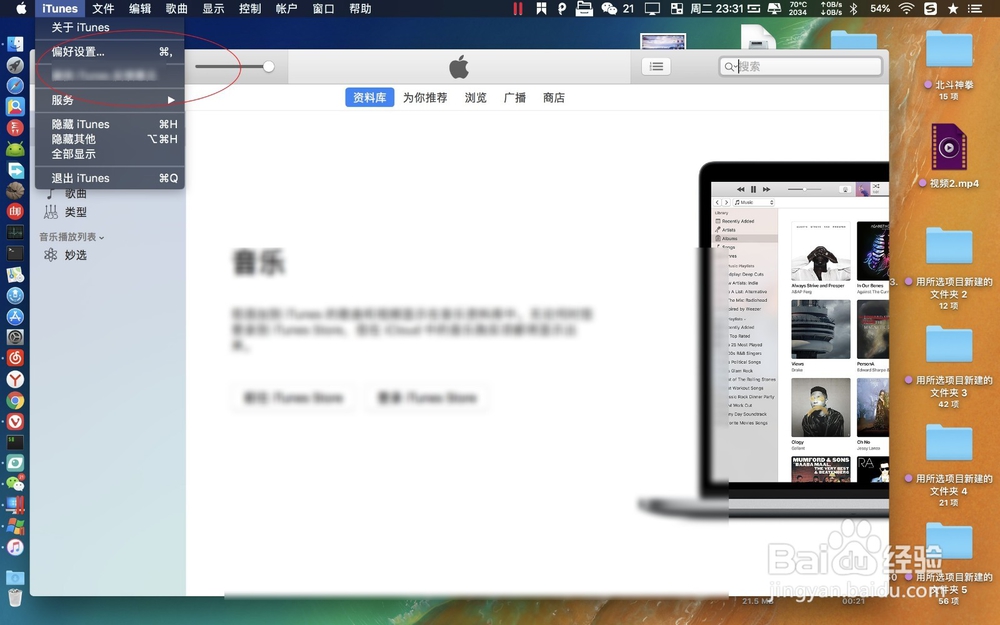Open the 帮助 menu
The image size is (1000, 625).
coord(360,8)
